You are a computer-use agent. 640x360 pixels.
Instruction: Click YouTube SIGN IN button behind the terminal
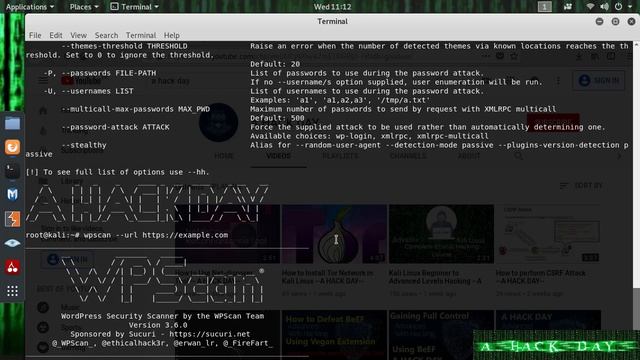click(599, 80)
